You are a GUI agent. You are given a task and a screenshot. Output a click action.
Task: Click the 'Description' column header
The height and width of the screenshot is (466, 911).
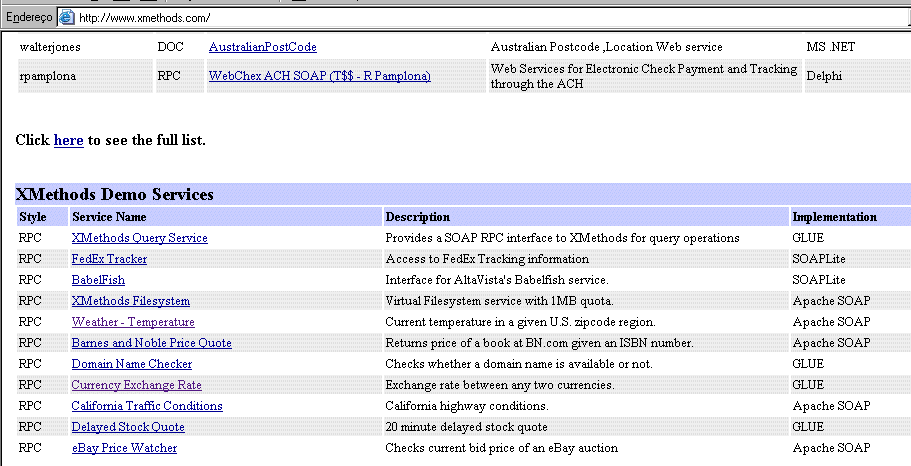pos(418,217)
